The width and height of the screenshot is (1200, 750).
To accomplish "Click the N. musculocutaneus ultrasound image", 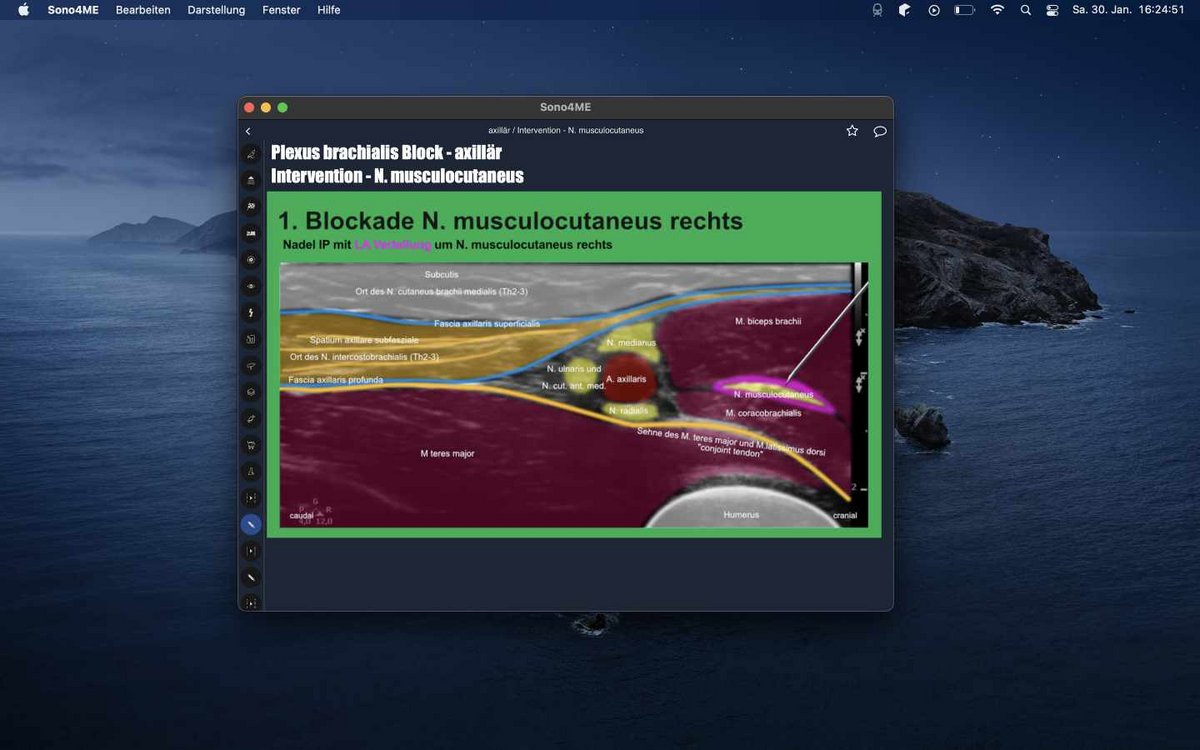I will pos(573,395).
